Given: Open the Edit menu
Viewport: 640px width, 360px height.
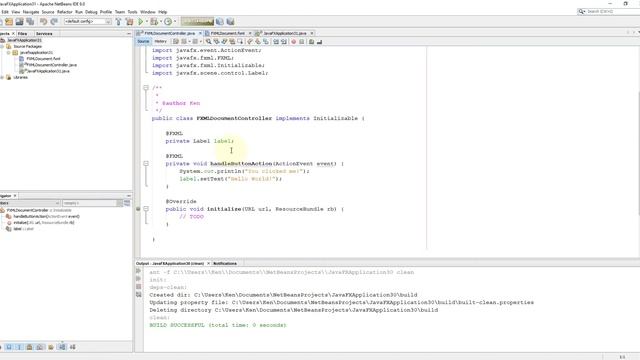Looking at the screenshot, I should click(x=5, y=12).
